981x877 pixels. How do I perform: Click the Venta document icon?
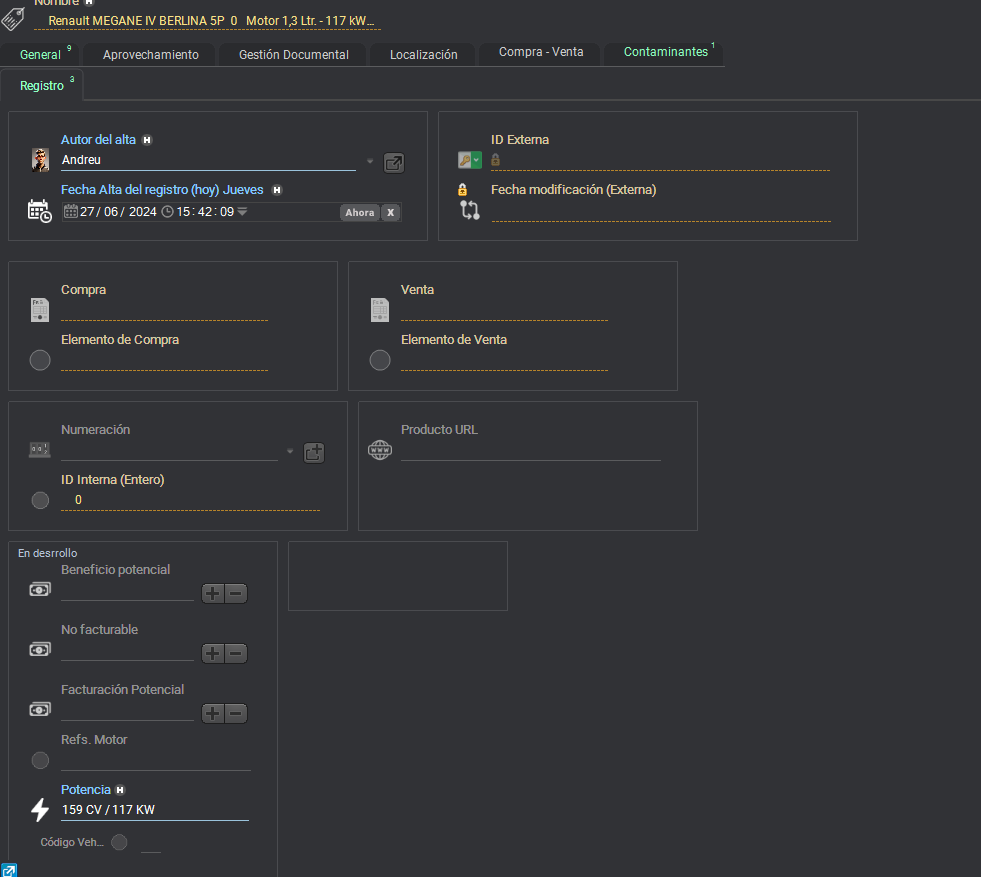pos(380,310)
